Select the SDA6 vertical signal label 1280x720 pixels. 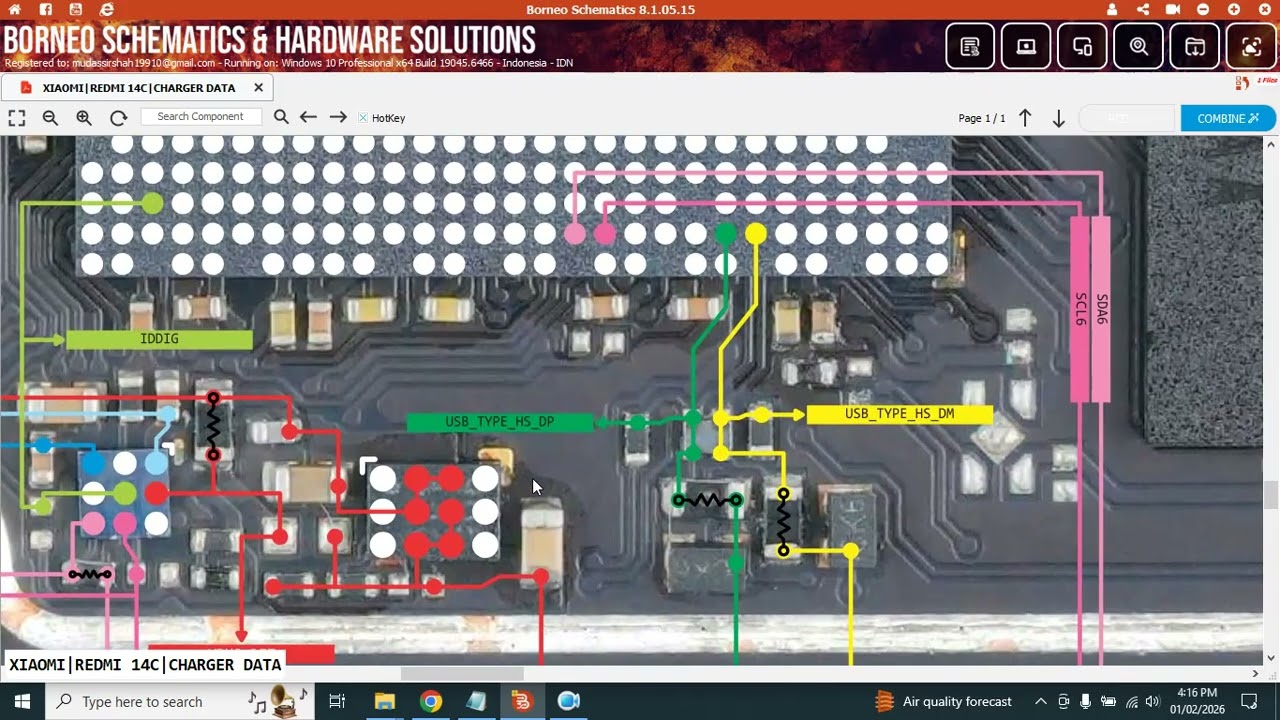pyautogui.click(x=1101, y=309)
